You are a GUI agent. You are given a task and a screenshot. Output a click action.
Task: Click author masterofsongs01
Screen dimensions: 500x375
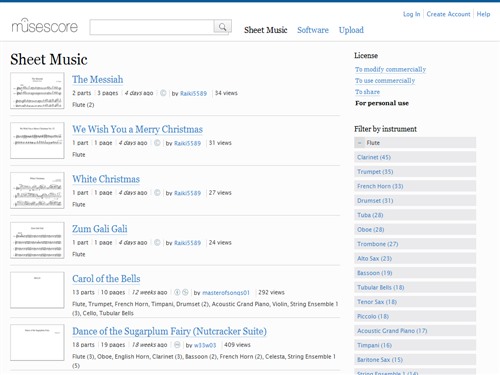click(x=226, y=293)
